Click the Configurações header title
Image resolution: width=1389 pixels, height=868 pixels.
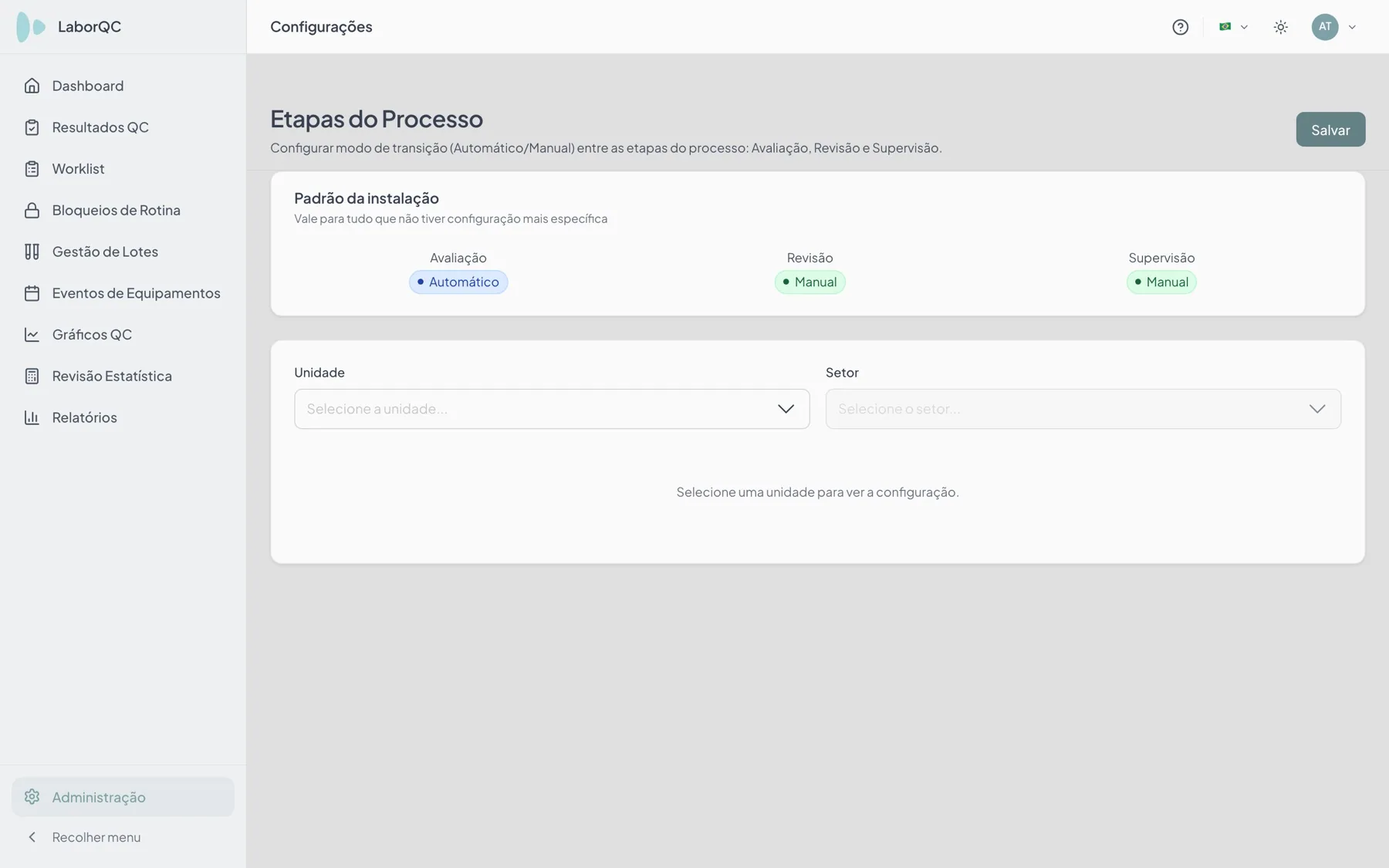[321, 27]
